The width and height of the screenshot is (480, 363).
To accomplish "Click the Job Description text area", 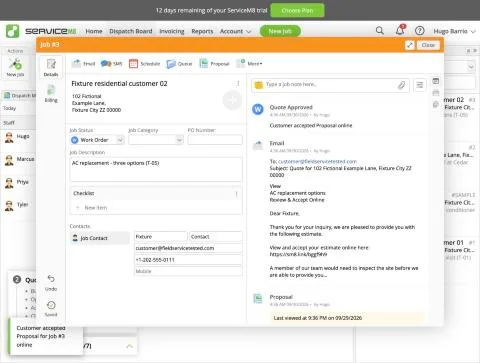I will pos(156,169).
